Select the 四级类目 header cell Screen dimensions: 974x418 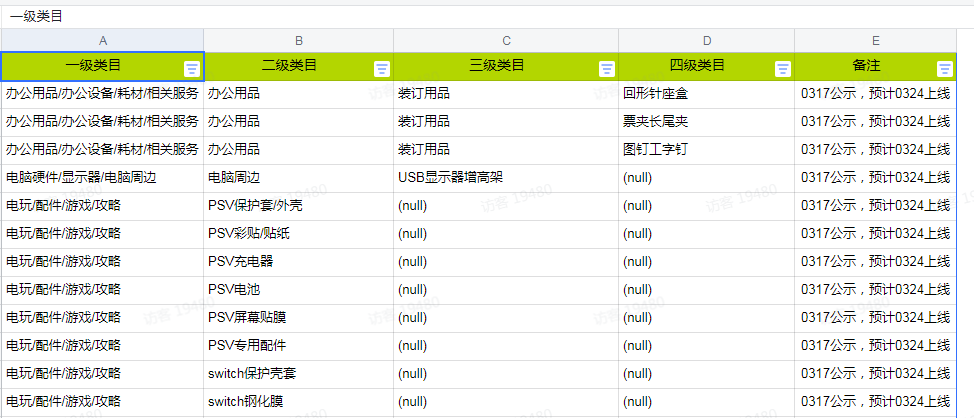tap(707, 66)
